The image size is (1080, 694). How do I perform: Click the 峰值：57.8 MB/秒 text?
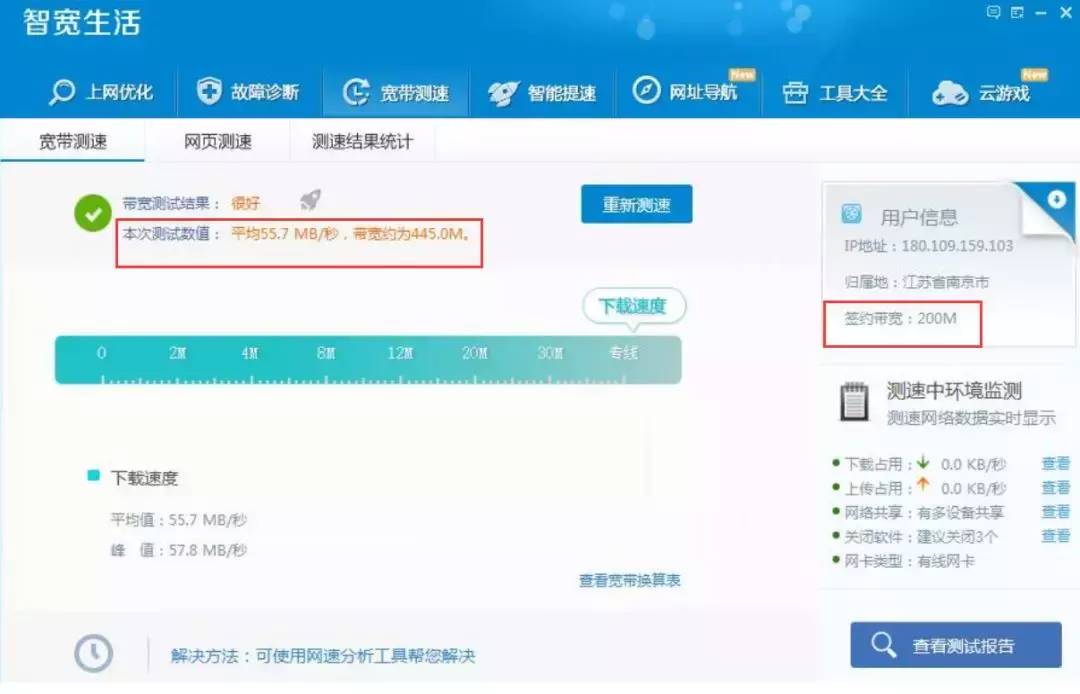click(x=178, y=550)
